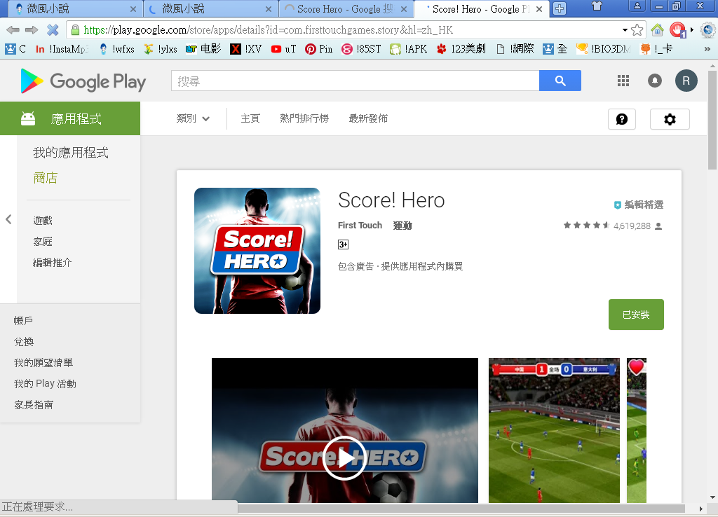This screenshot has height=517, width=718.
Task: Open 帳戶 account link
Action: (23, 321)
